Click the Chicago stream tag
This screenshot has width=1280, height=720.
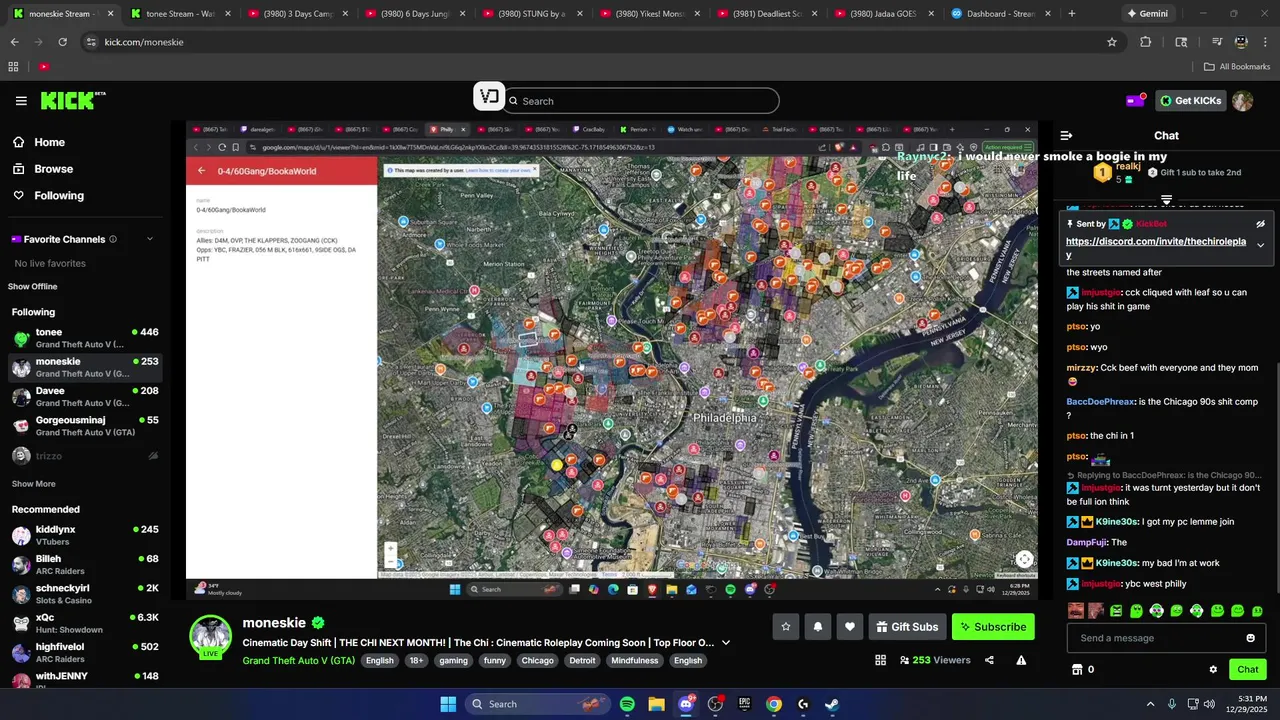pyautogui.click(x=537, y=660)
